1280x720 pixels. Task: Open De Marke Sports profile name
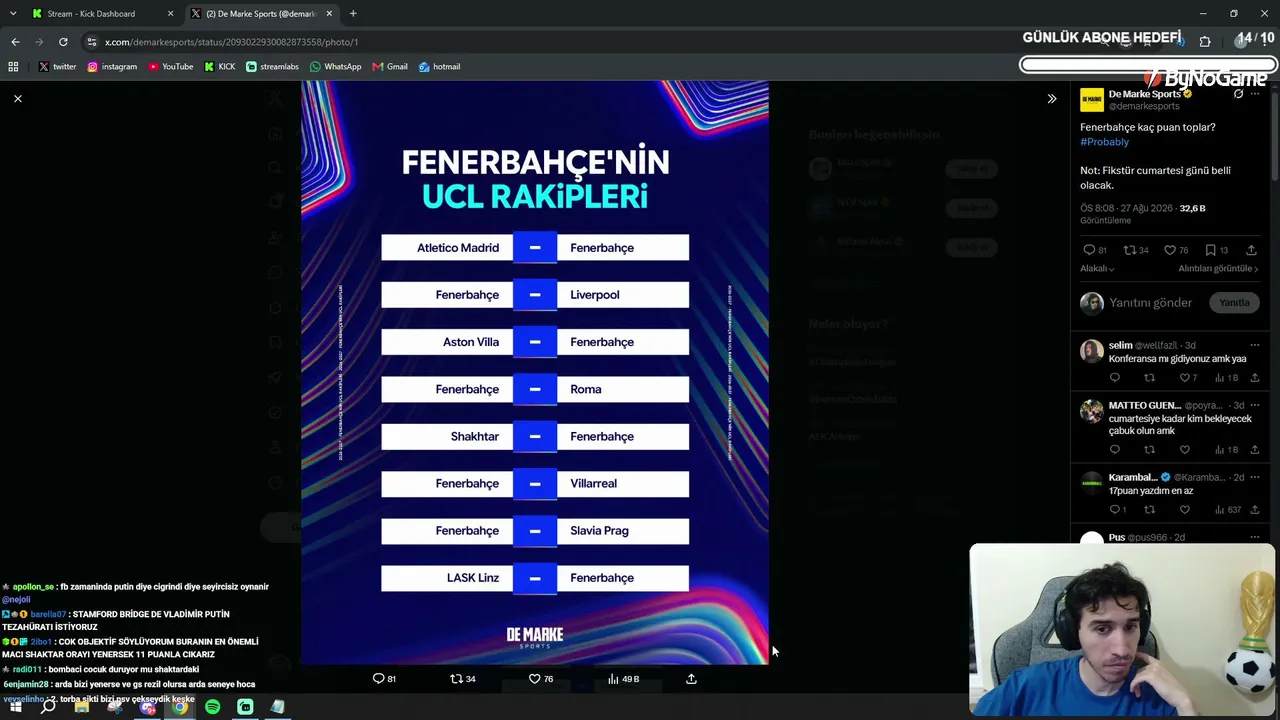tap(1144, 94)
